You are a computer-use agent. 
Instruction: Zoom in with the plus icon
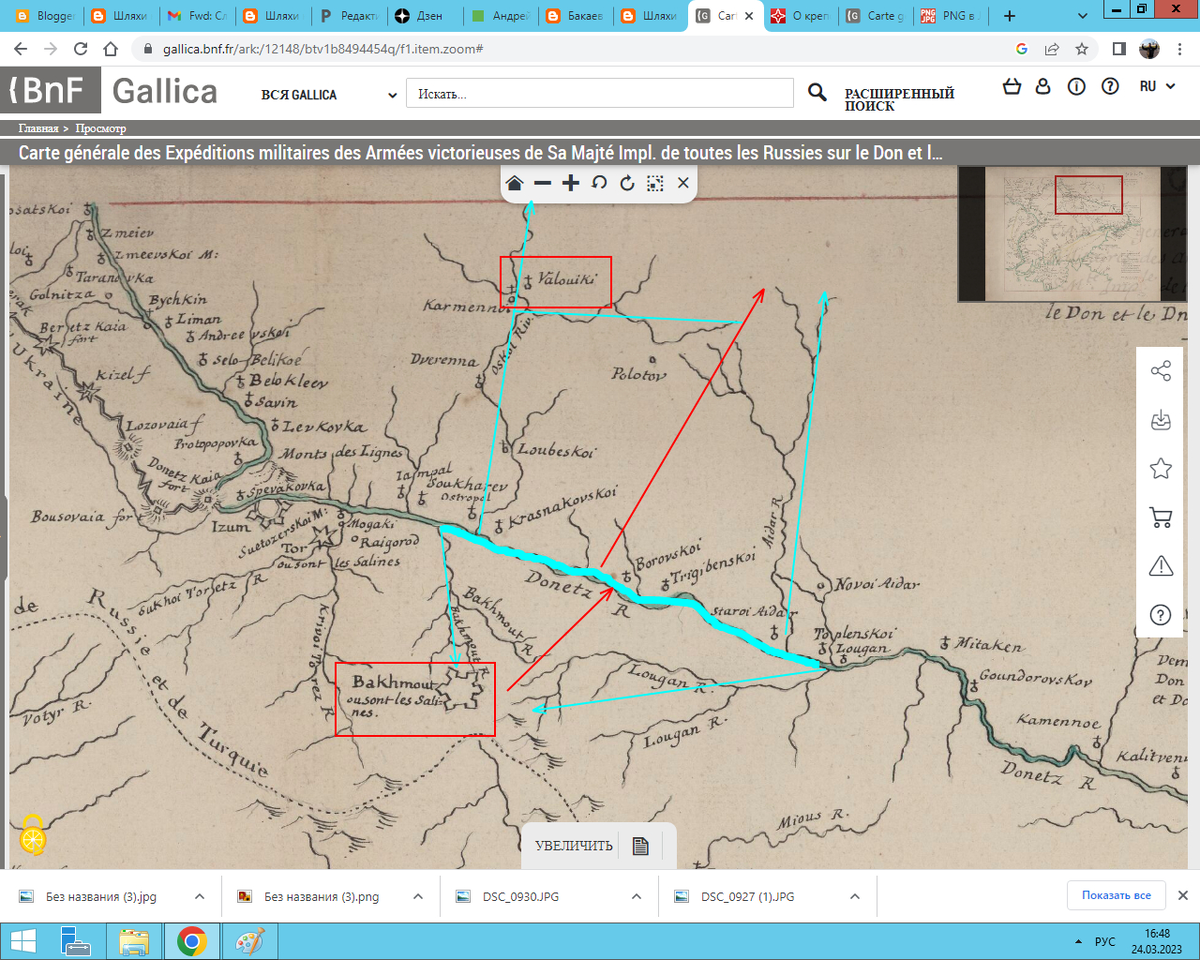[570, 183]
